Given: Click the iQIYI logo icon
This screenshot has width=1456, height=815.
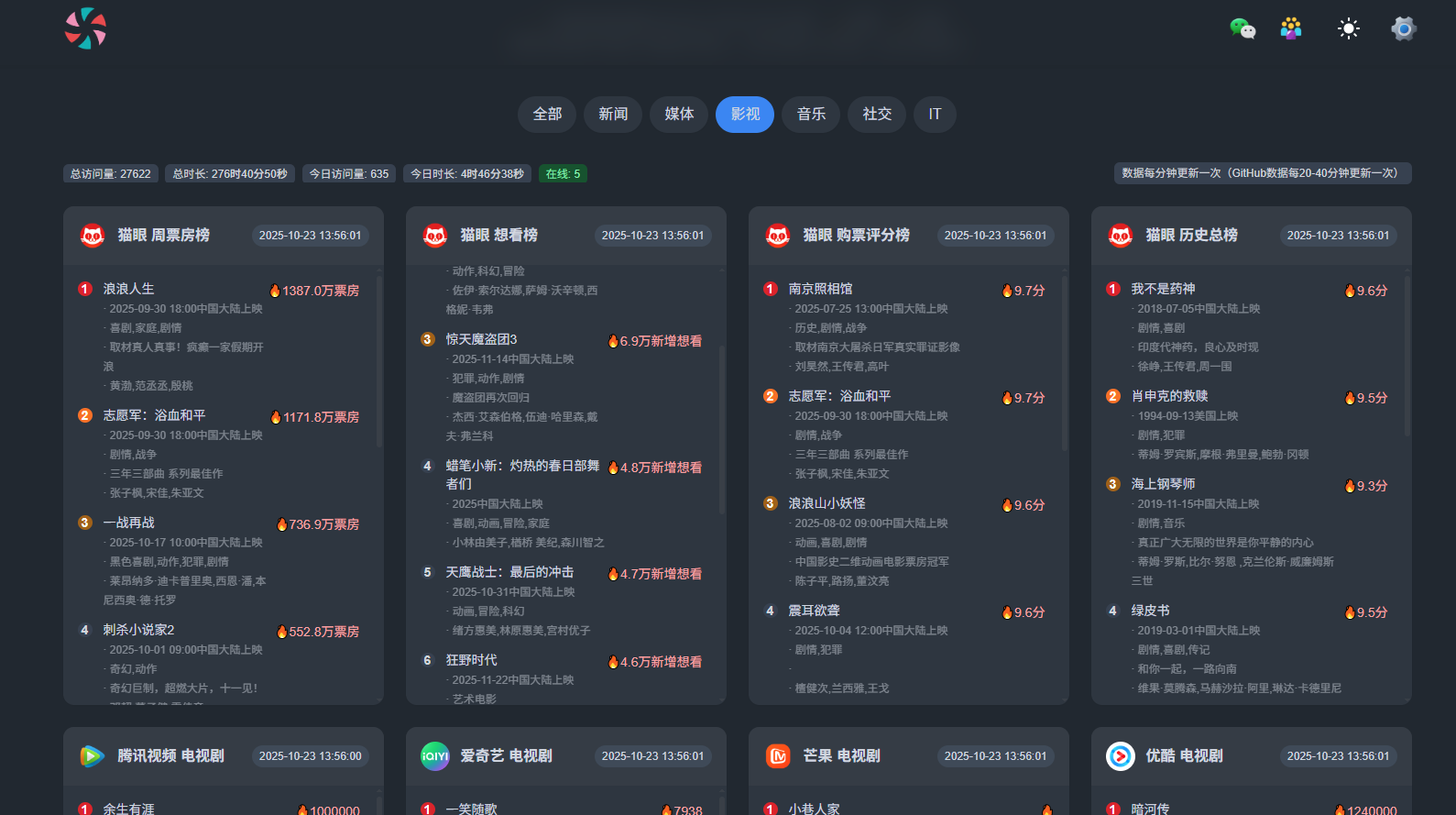Looking at the screenshot, I should click(435, 756).
